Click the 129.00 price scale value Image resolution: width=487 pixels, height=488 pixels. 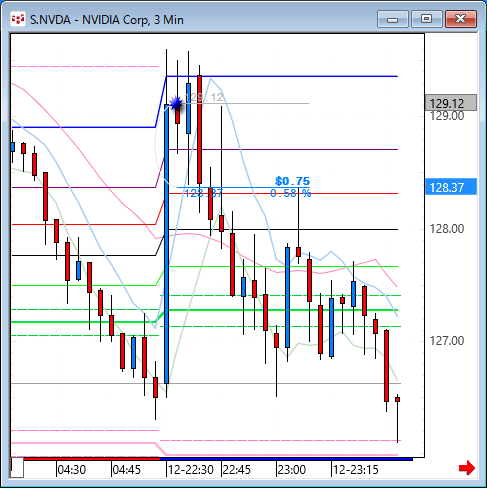(x=447, y=116)
